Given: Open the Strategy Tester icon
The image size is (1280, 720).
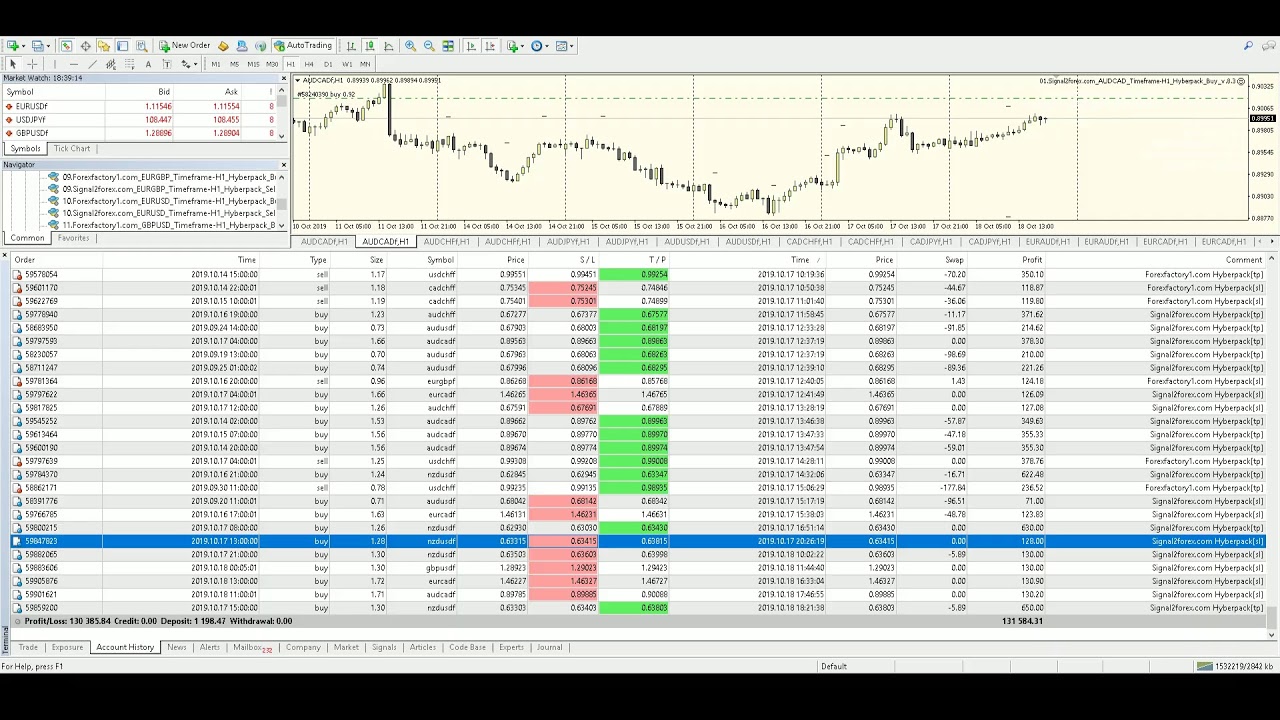Looking at the screenshot, I should pyautogui.click(x=141, y=45).
